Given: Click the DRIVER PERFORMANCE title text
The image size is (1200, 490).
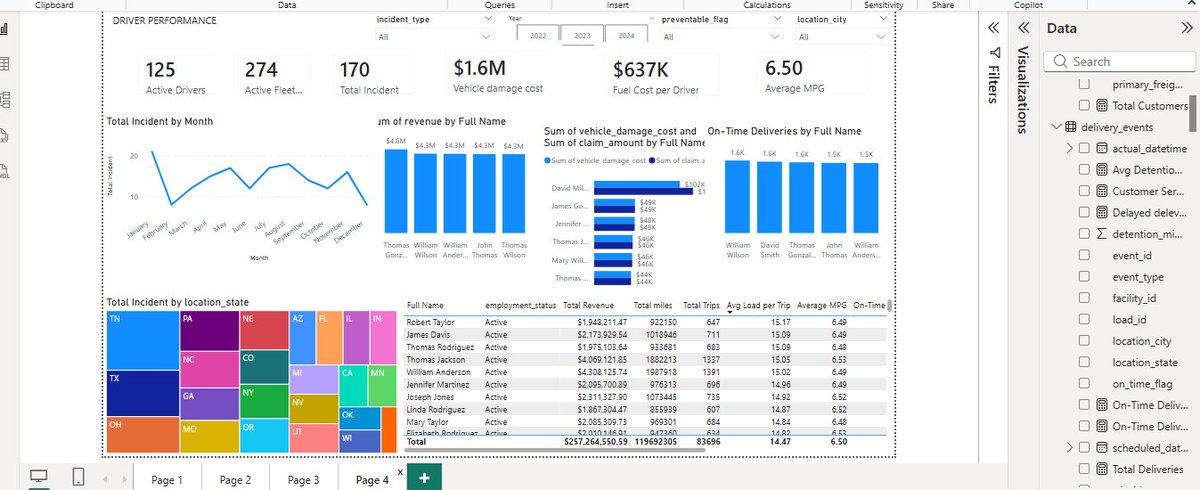Looking at the screenshot, I should (165, 19).
